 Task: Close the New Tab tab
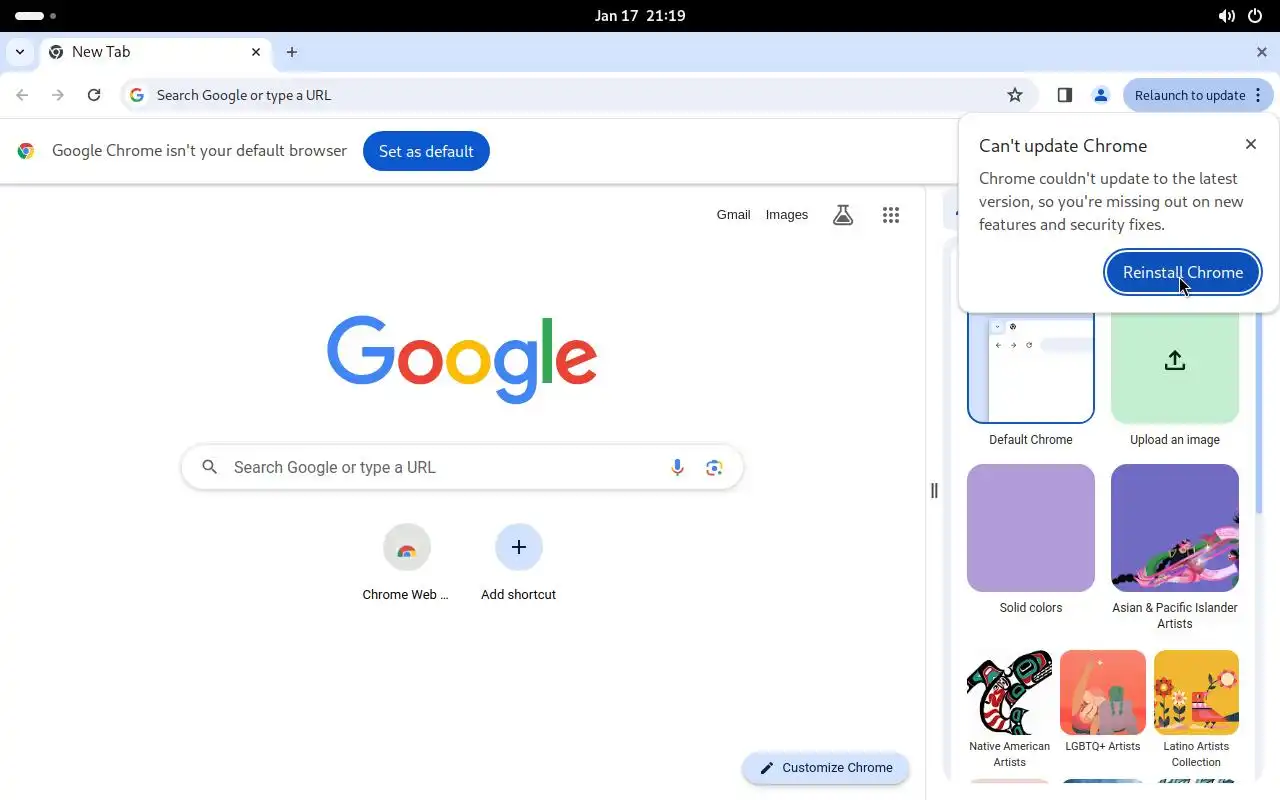256,52
